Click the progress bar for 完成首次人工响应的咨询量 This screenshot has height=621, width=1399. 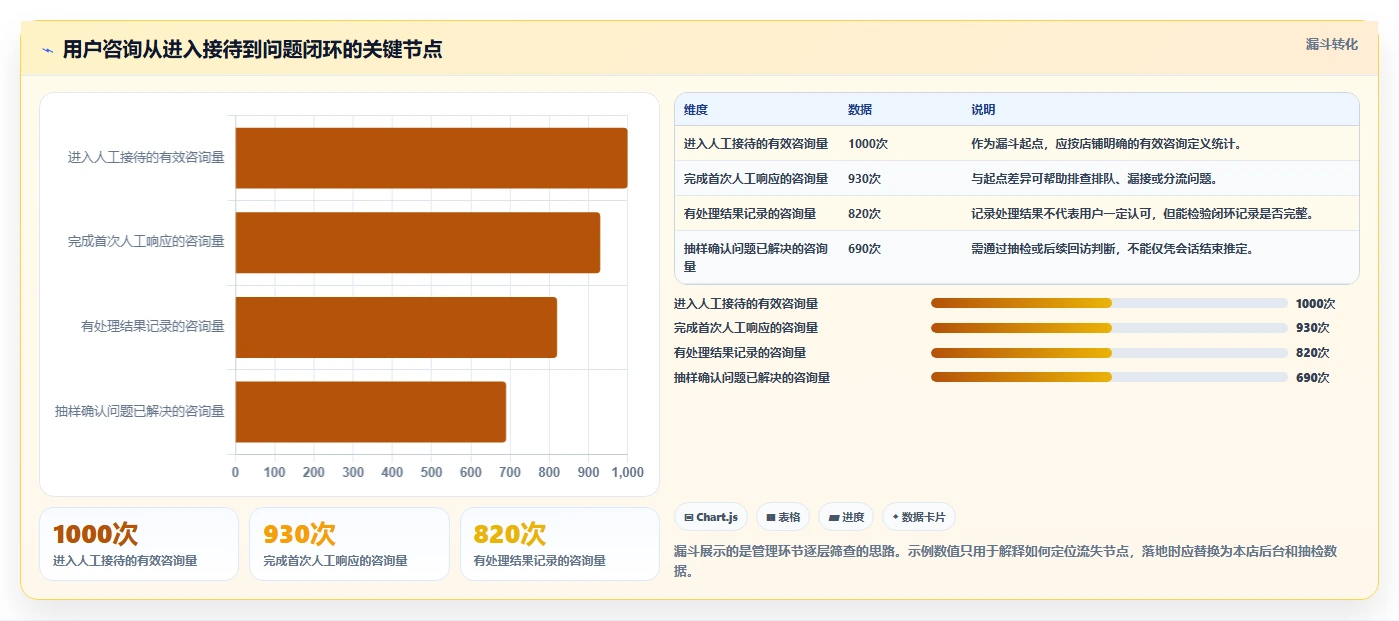[x=1109, y=328]
